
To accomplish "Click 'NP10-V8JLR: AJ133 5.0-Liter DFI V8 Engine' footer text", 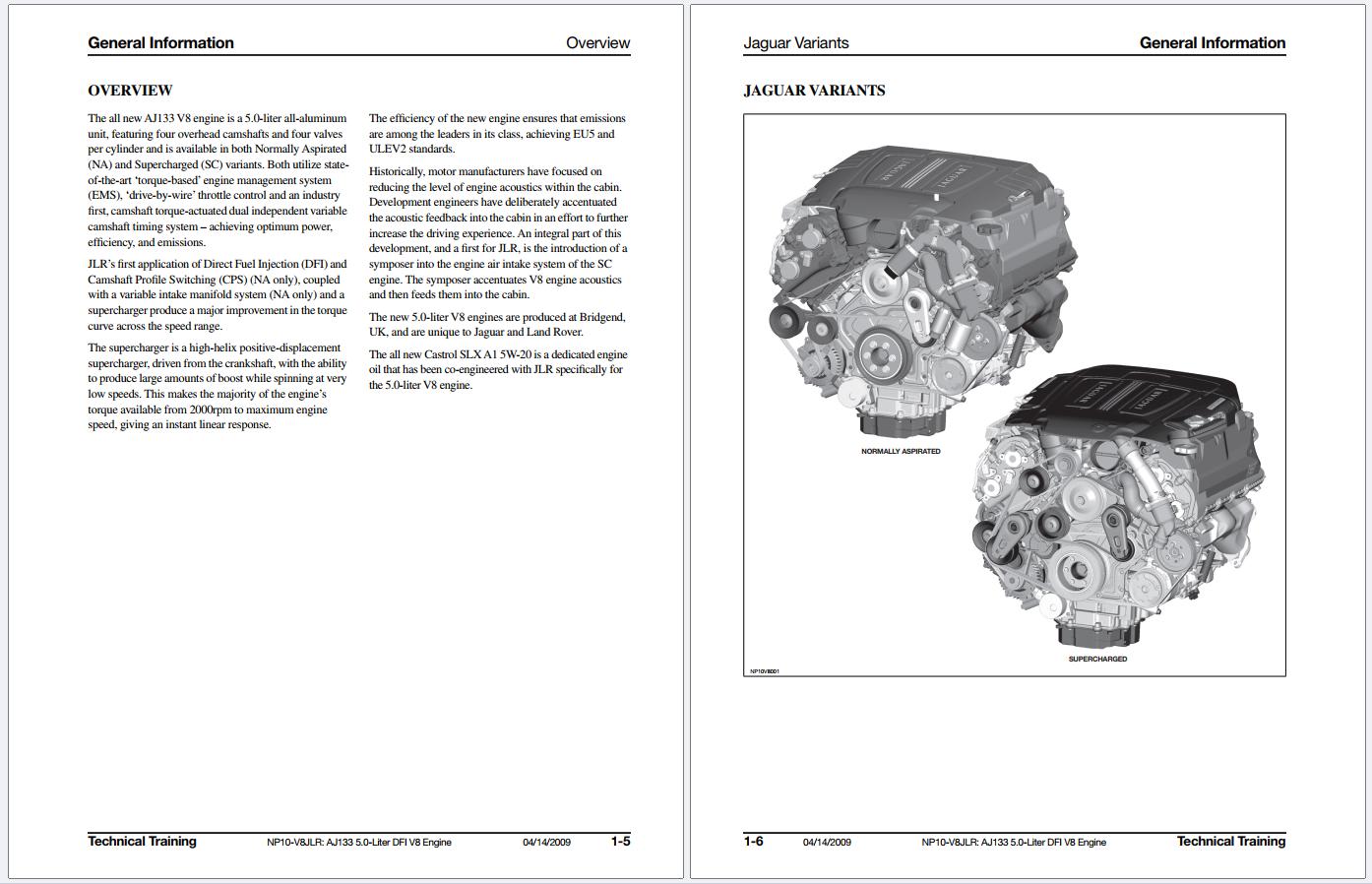I will 360,842.
